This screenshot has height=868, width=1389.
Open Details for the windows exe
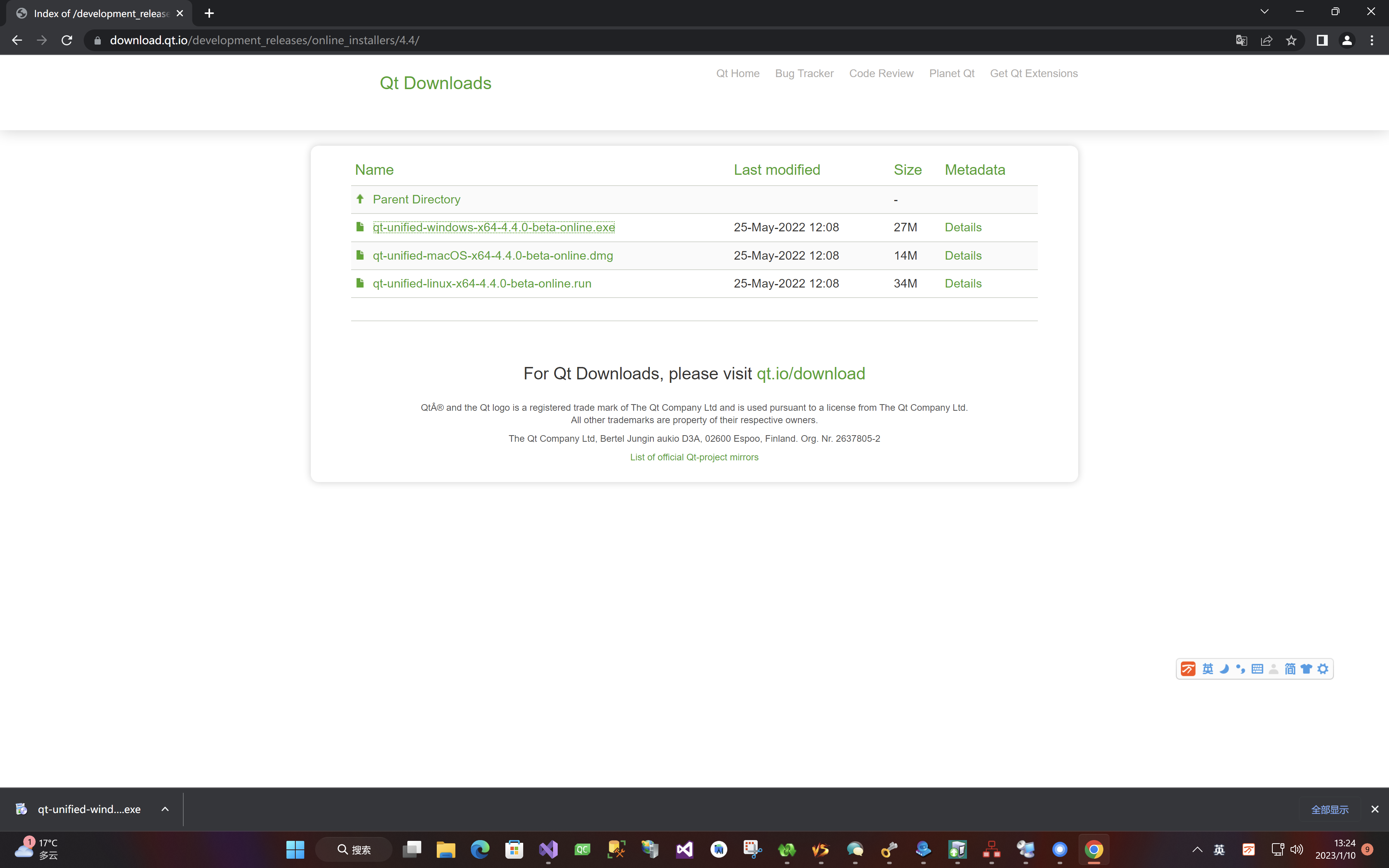963,227
